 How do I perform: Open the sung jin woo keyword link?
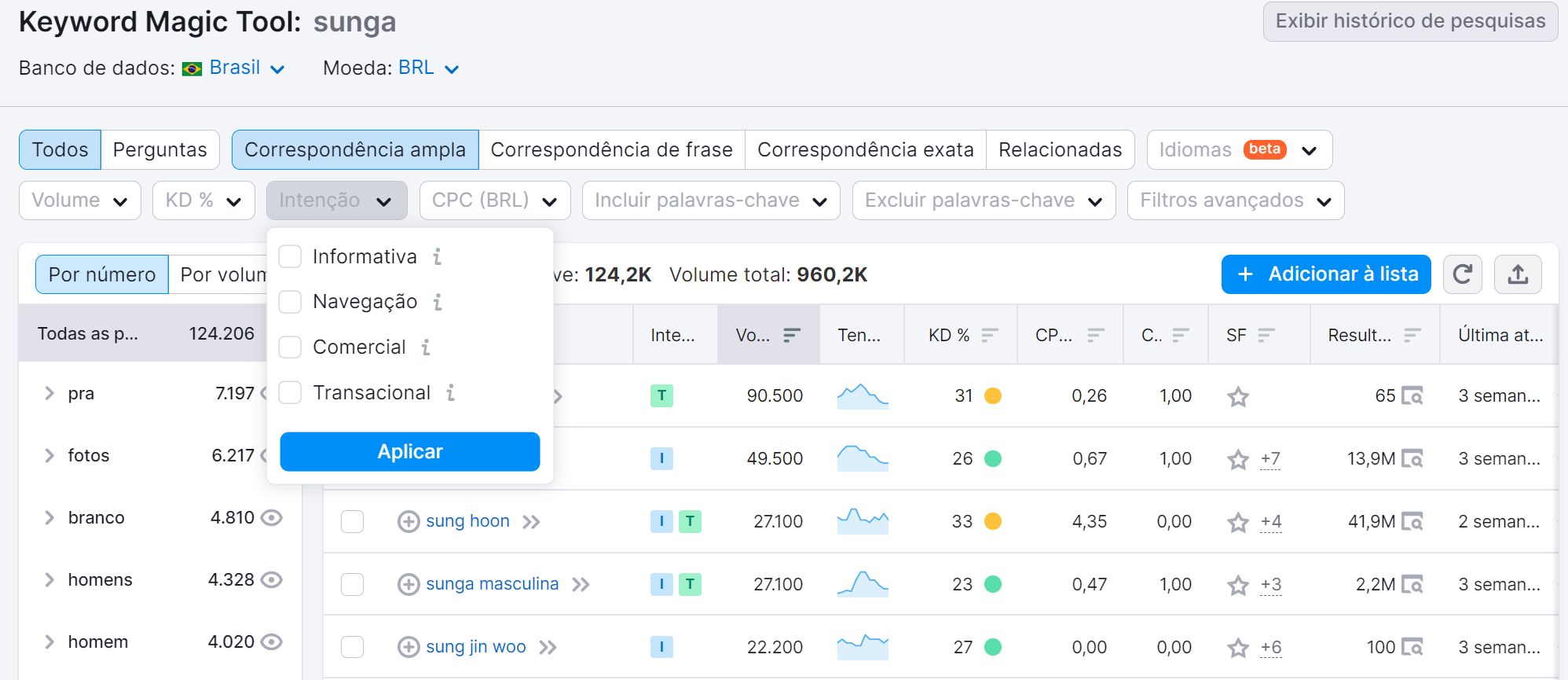tap(476, 647)
